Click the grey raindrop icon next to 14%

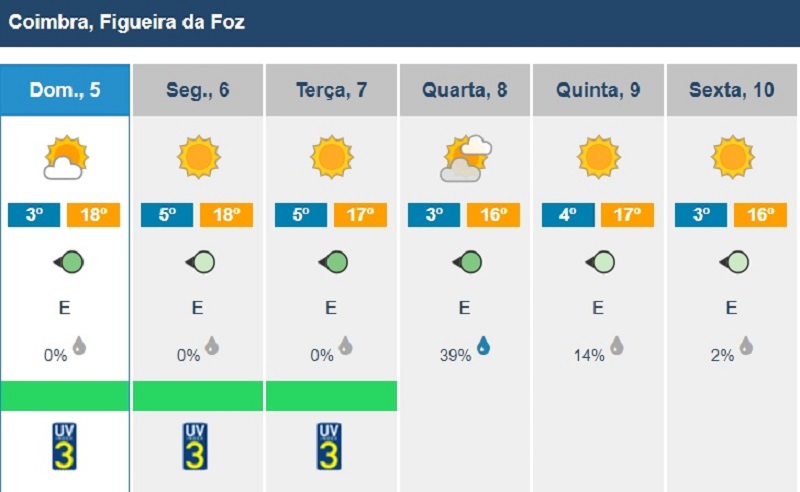pyautogui.click(x=617, y=346)
